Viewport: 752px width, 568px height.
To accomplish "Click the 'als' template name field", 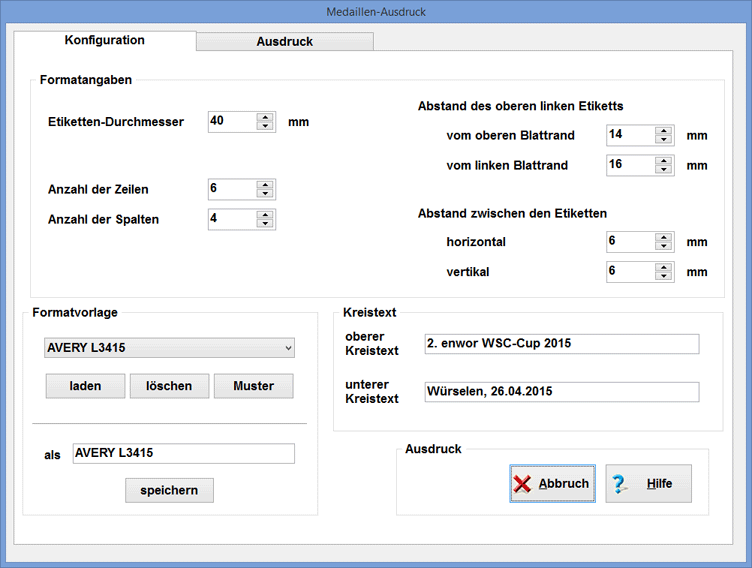I will pos(183,454).
